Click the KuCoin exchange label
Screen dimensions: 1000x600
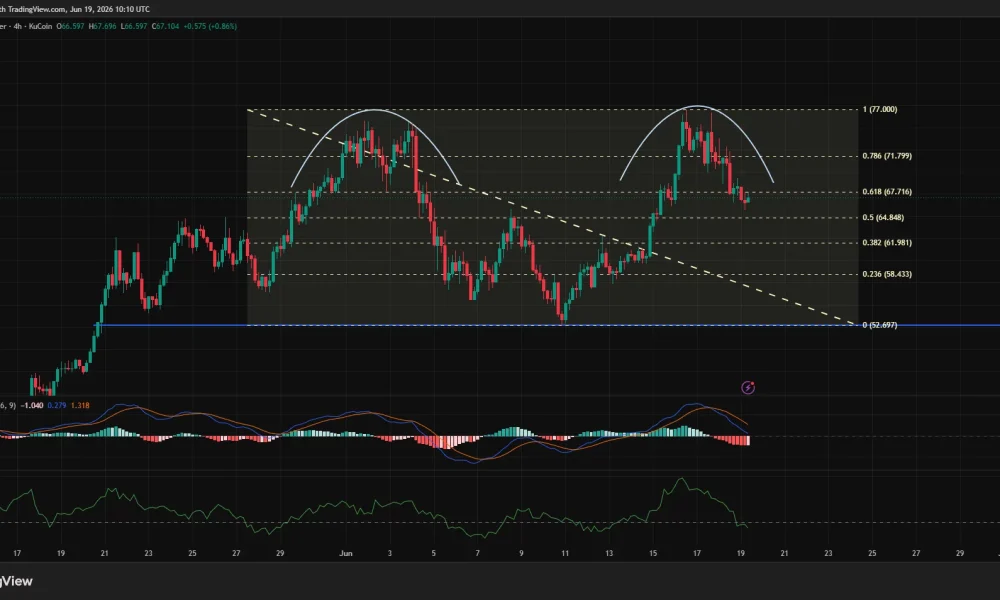40,27
